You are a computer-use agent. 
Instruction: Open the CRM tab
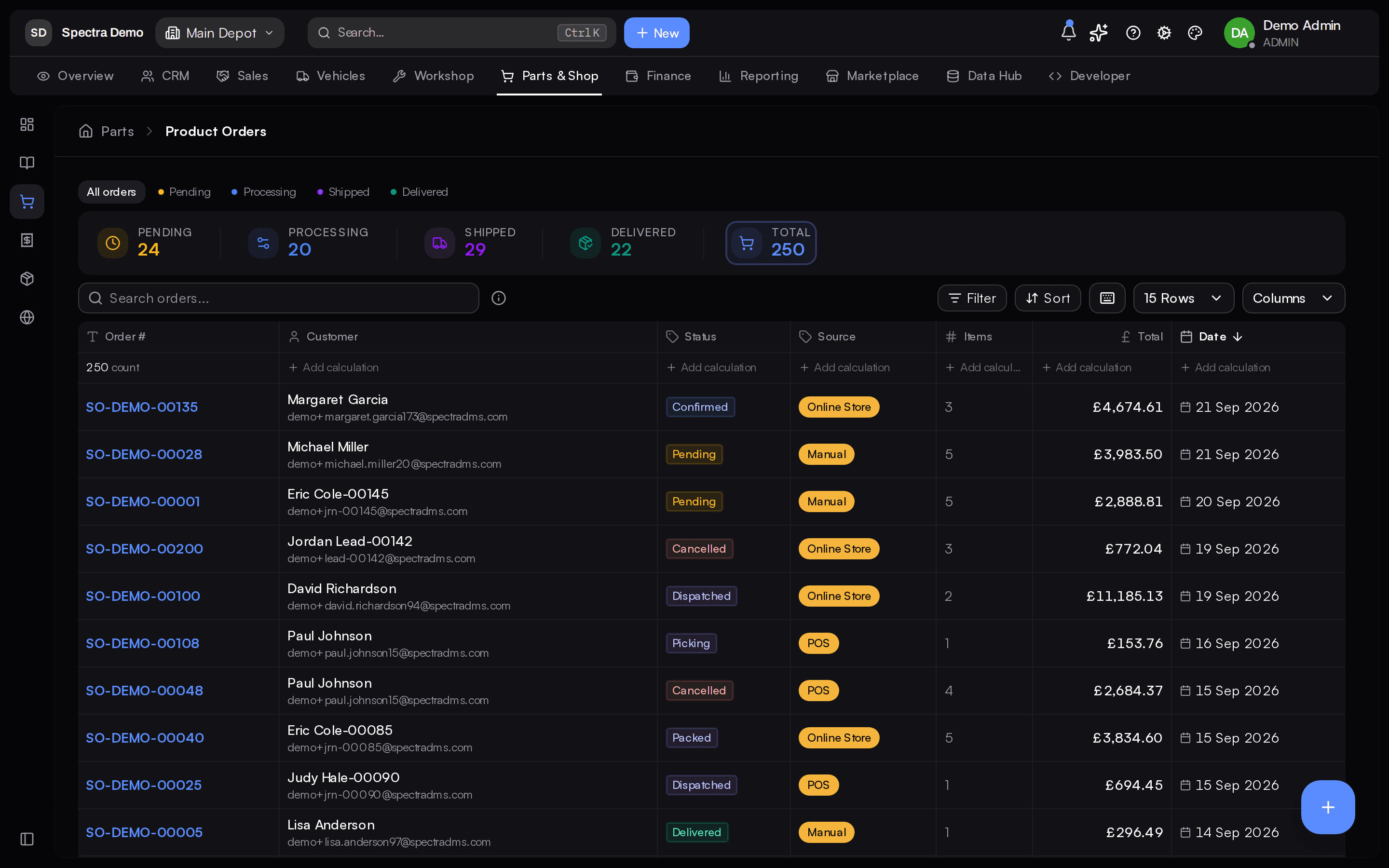[165, 76]
